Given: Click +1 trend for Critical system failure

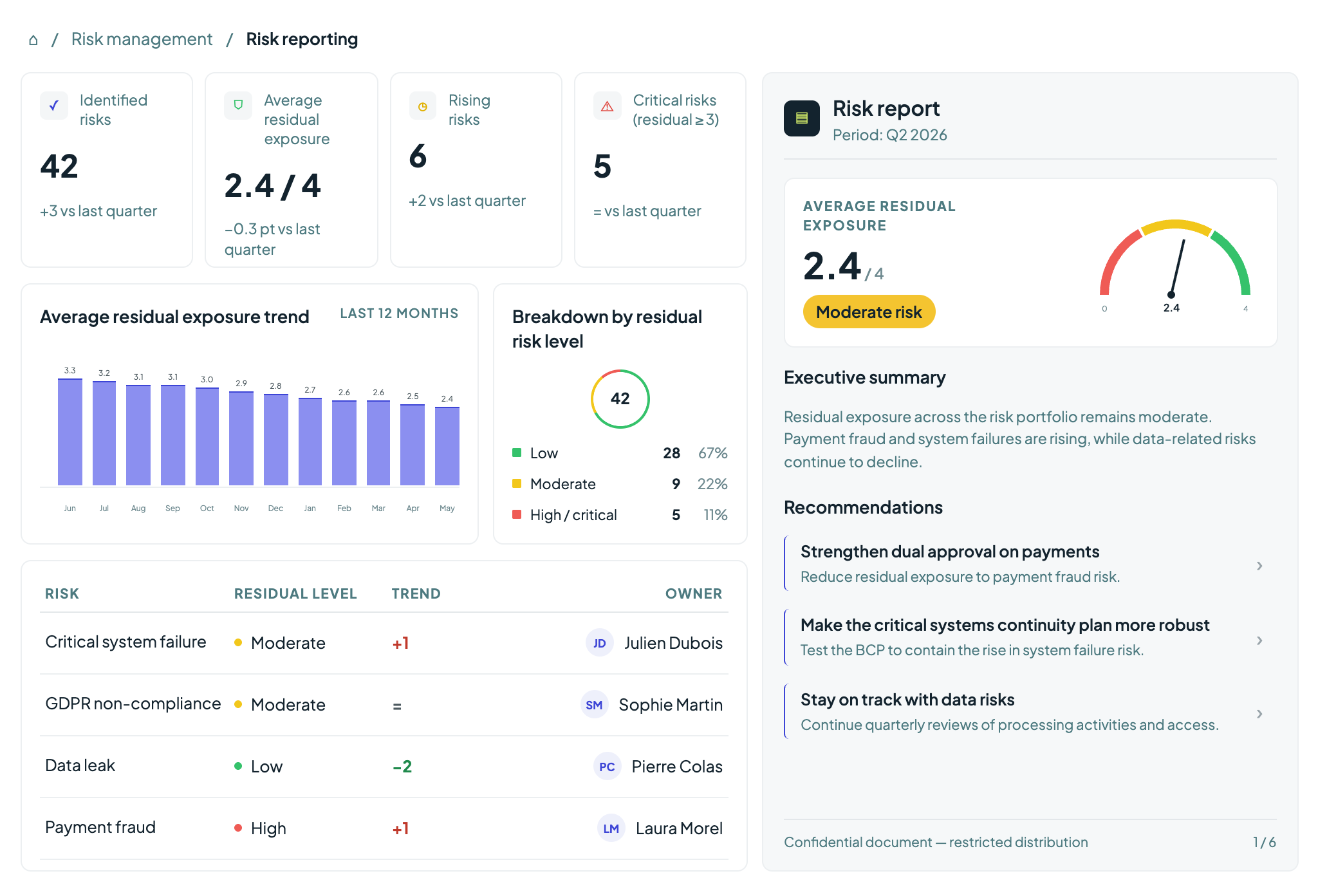Looking at the screenshot, I should point(400,643).
